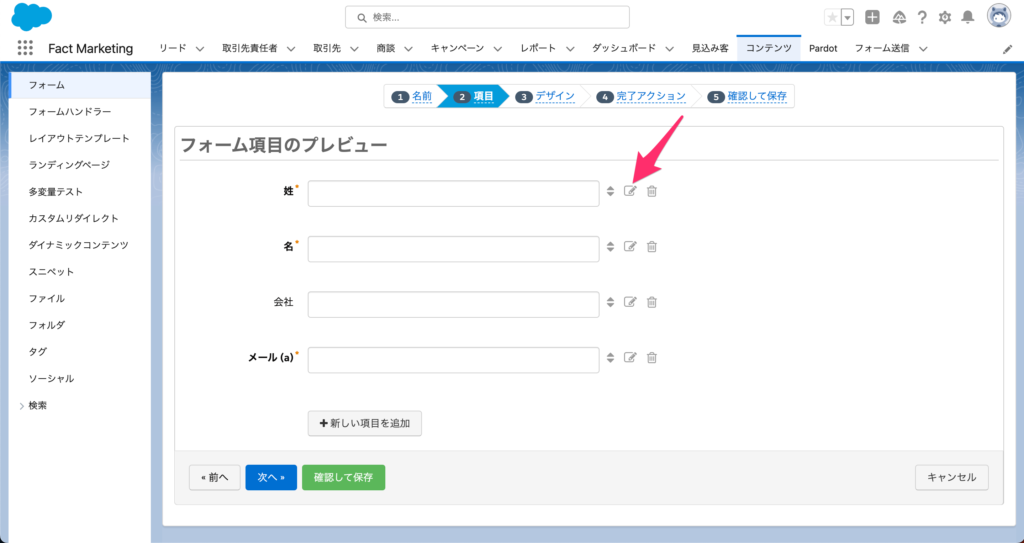The image size is (1024, 543).
Task: Click the « 前へ button
Action: click(215, 478)
